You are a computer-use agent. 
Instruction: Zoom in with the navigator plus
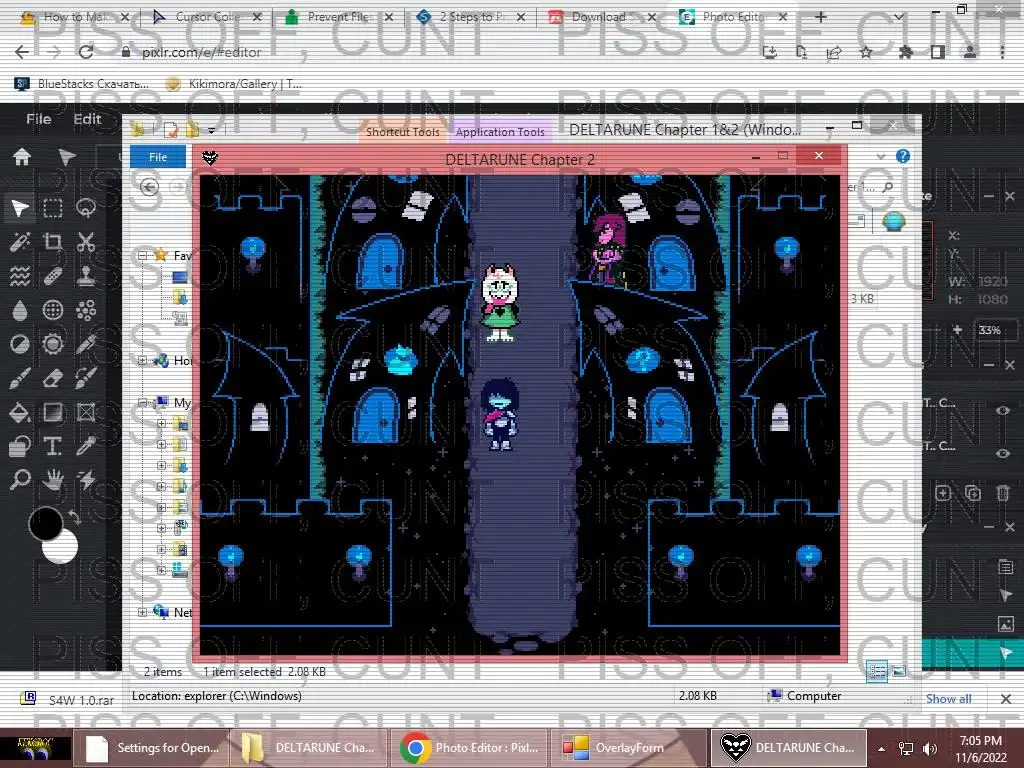click(x=957, y=330)
